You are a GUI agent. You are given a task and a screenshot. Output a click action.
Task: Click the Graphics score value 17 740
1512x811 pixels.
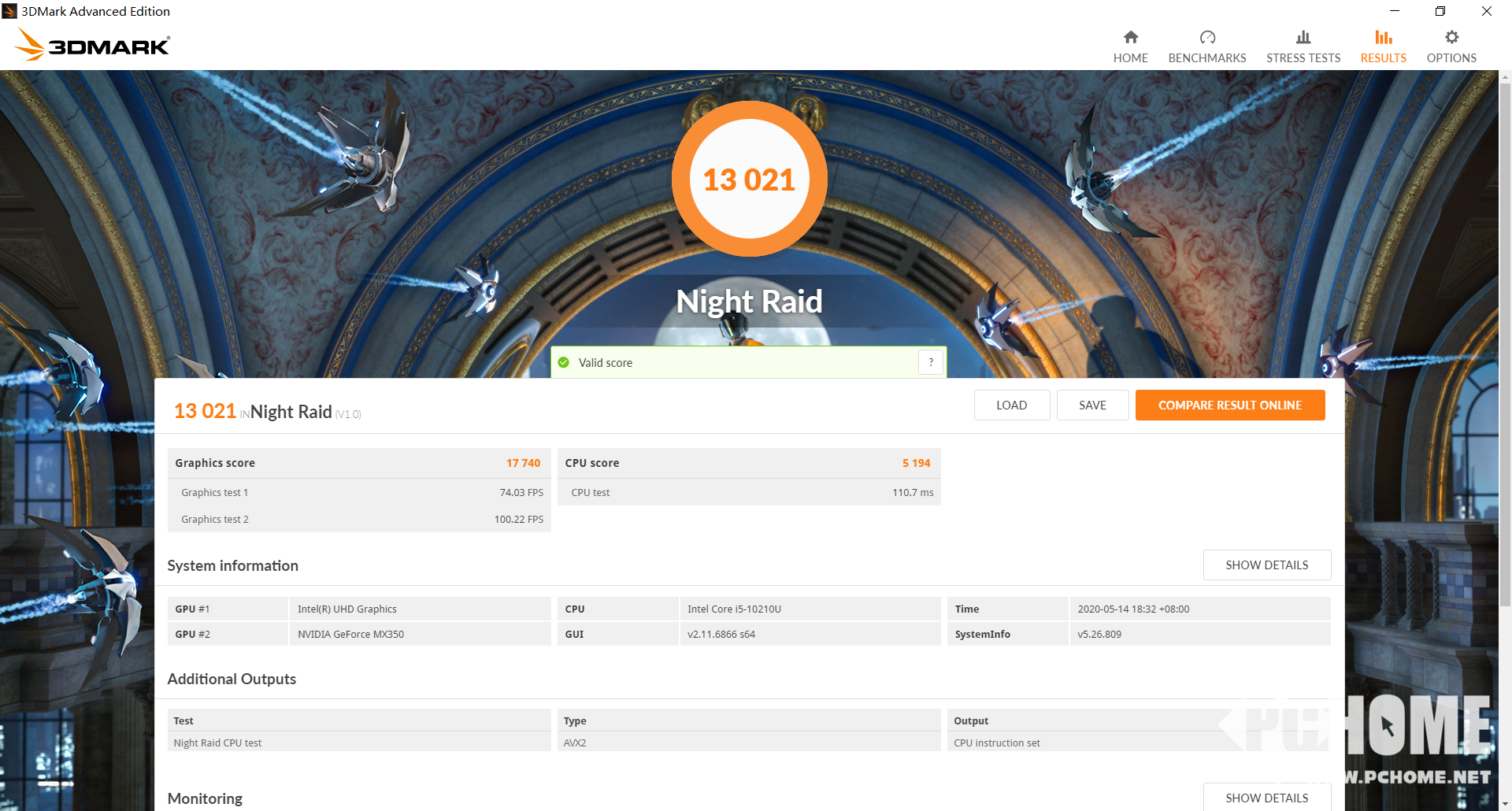pos(523,463)
